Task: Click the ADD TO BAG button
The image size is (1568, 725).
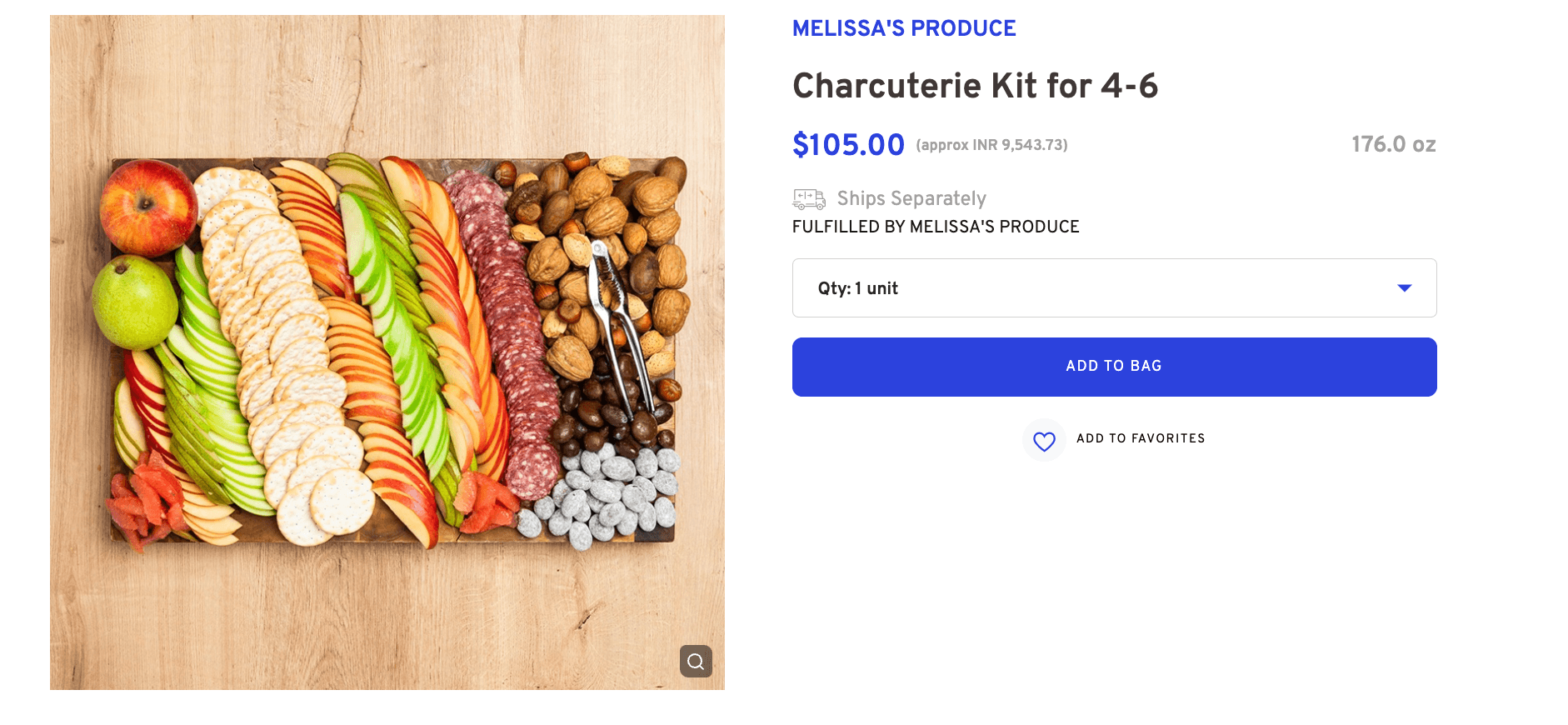Action: [x=1114, y=366]
